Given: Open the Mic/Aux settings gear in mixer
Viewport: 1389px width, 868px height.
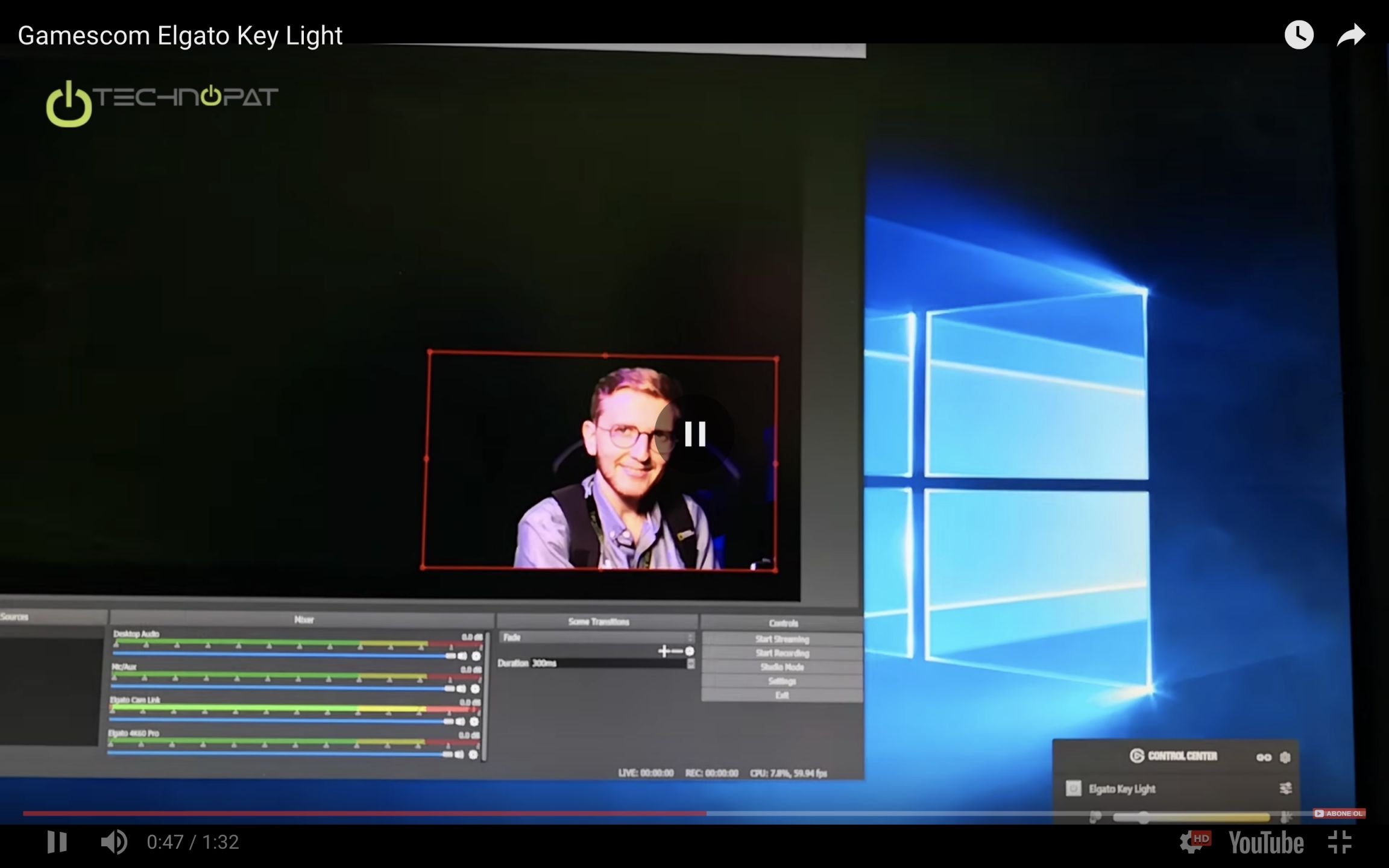Looking at the screenshot, I should tap(475, 688).
